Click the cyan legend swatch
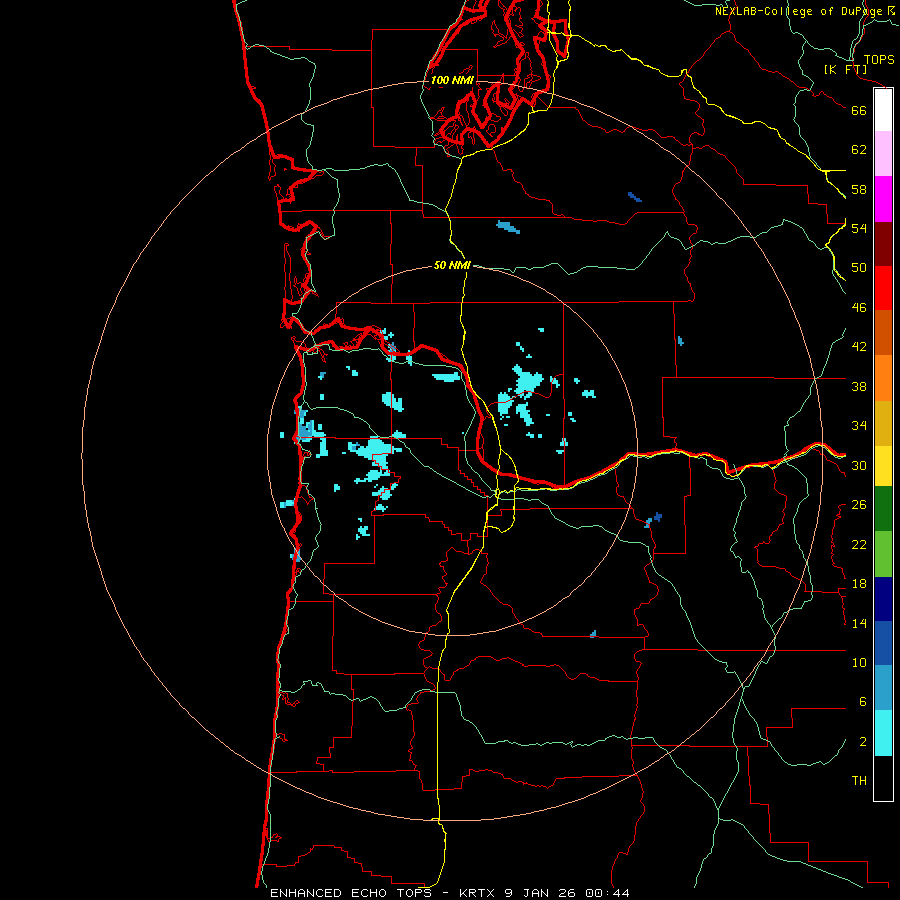 click(883, 733)
